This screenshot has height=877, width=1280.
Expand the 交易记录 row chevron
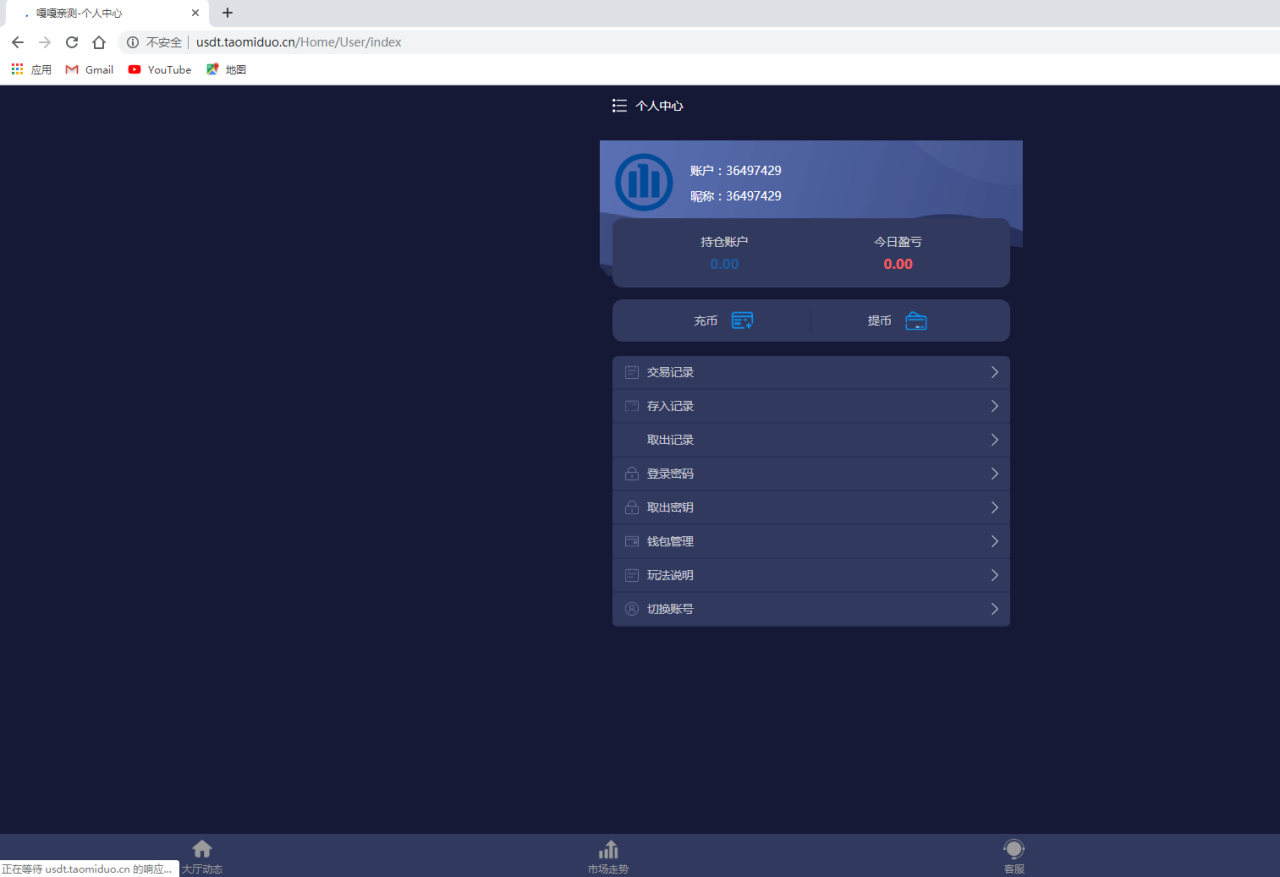(994, 372)
